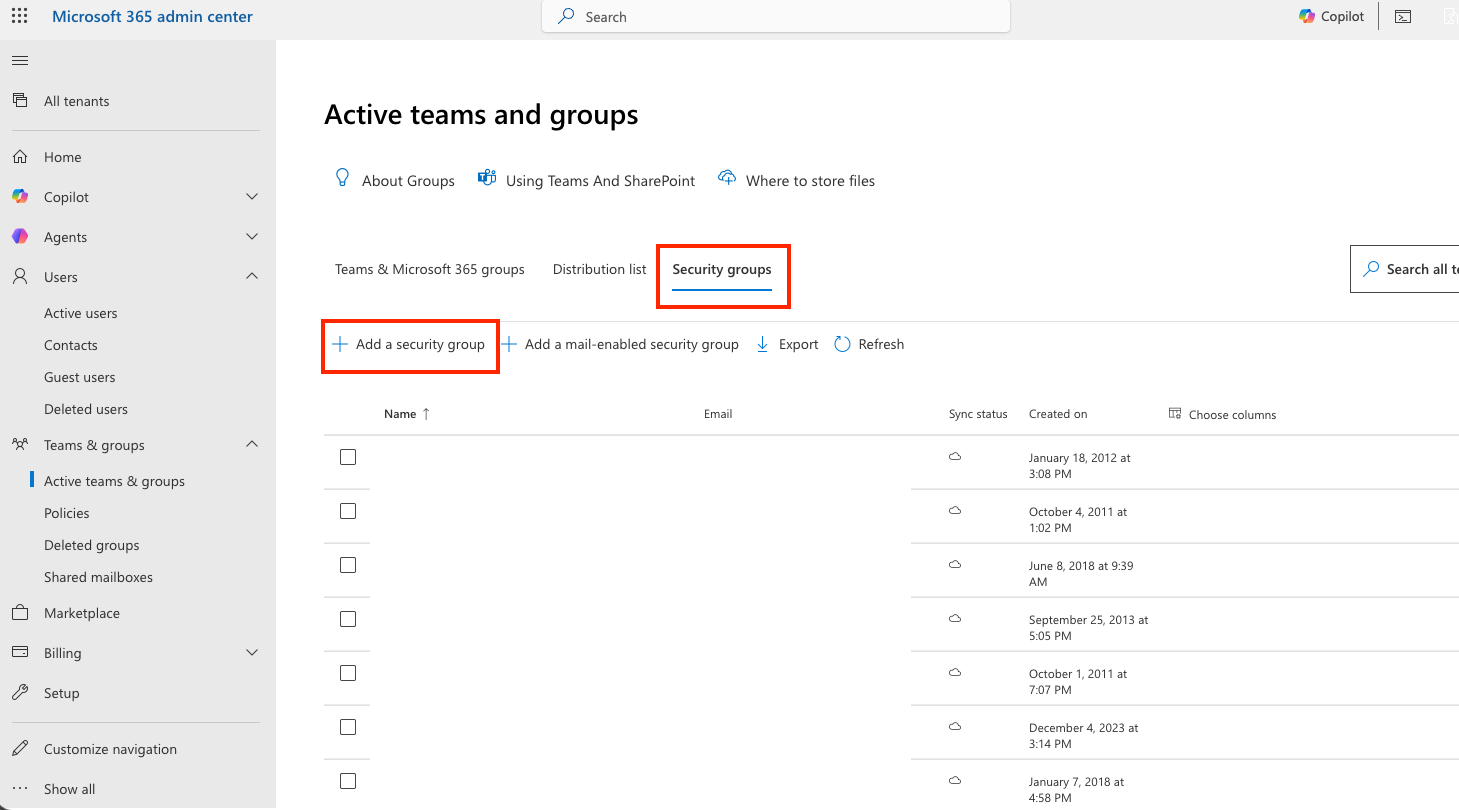The width and height of the screenshot is (1459, 810).
Task: Tick the checkbox for June 8, 2018 group
Action: click(x=348, y=565)
